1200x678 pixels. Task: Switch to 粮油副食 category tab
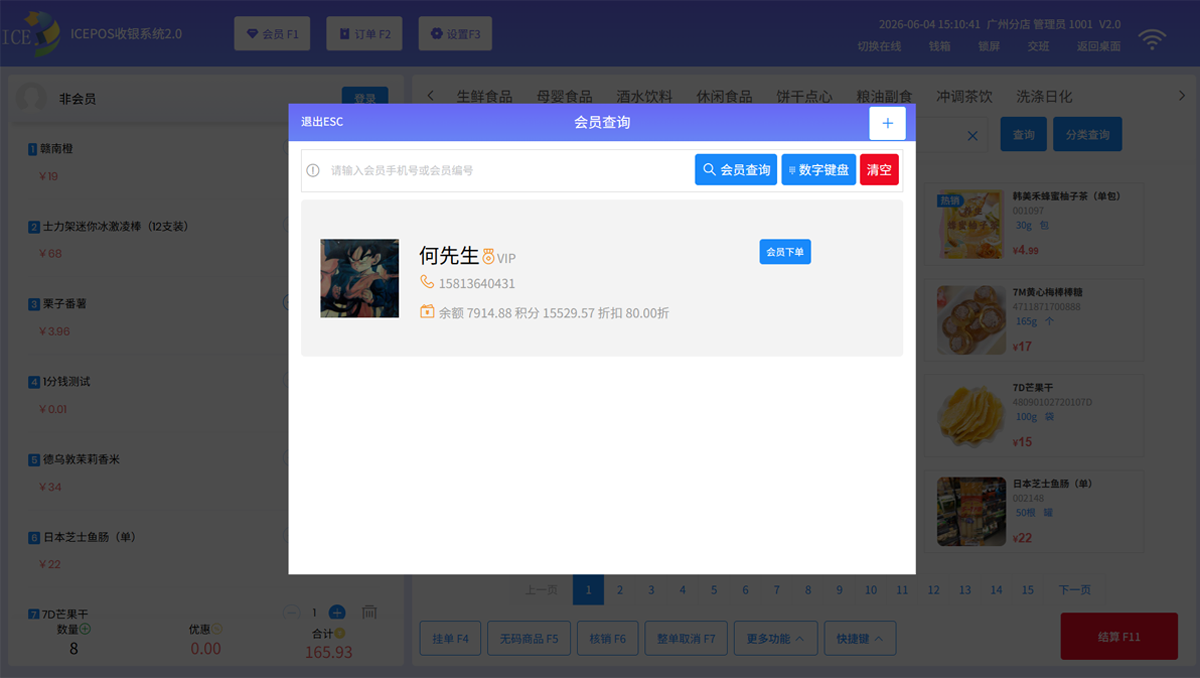pos(884,96)
